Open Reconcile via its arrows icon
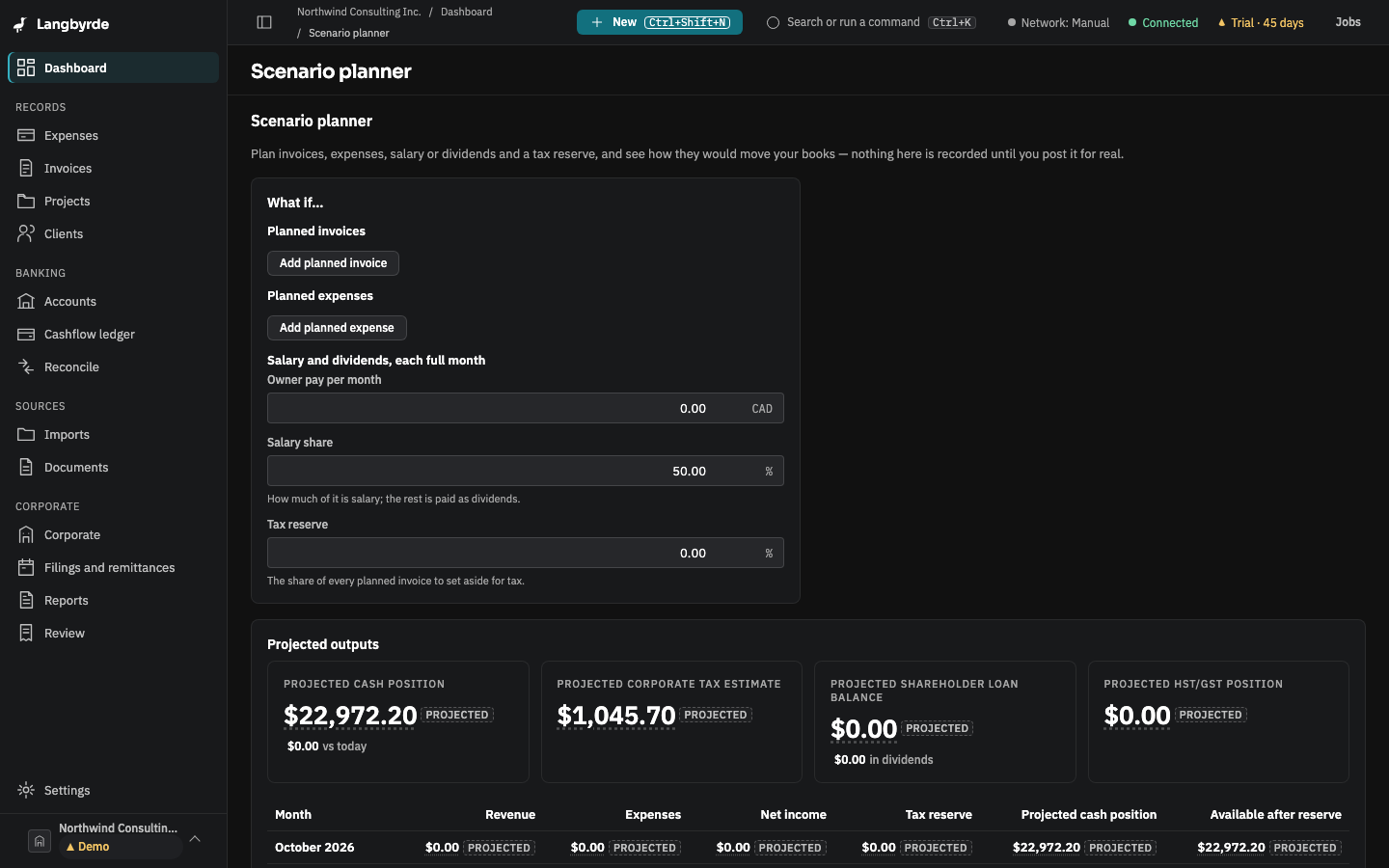This screenshot has width=1389, height=868. [26, 366]
